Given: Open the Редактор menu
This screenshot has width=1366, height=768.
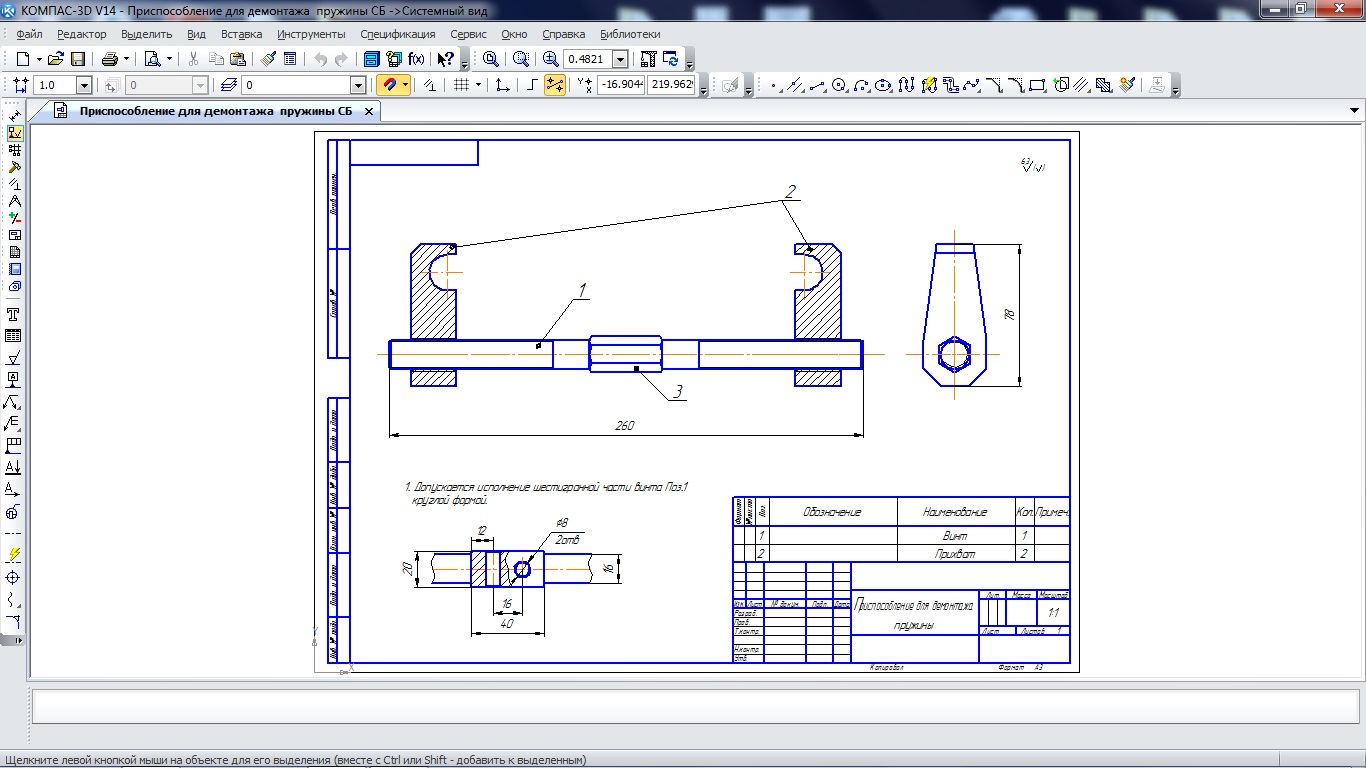Looking at the screenshot, I should pyautogui.click(x=82, y=34).
